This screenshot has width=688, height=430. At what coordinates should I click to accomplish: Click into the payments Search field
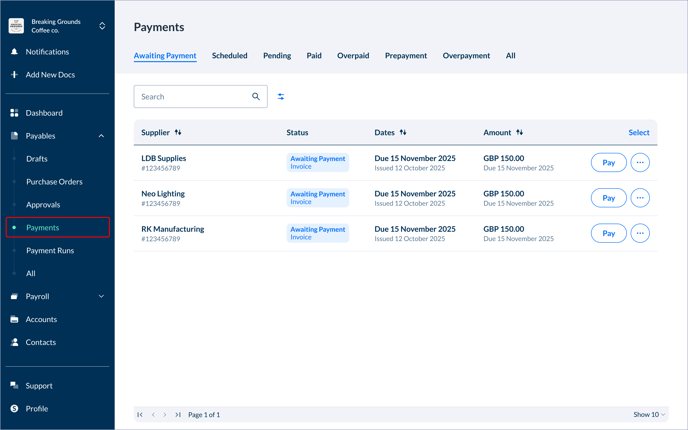(193, 97)
